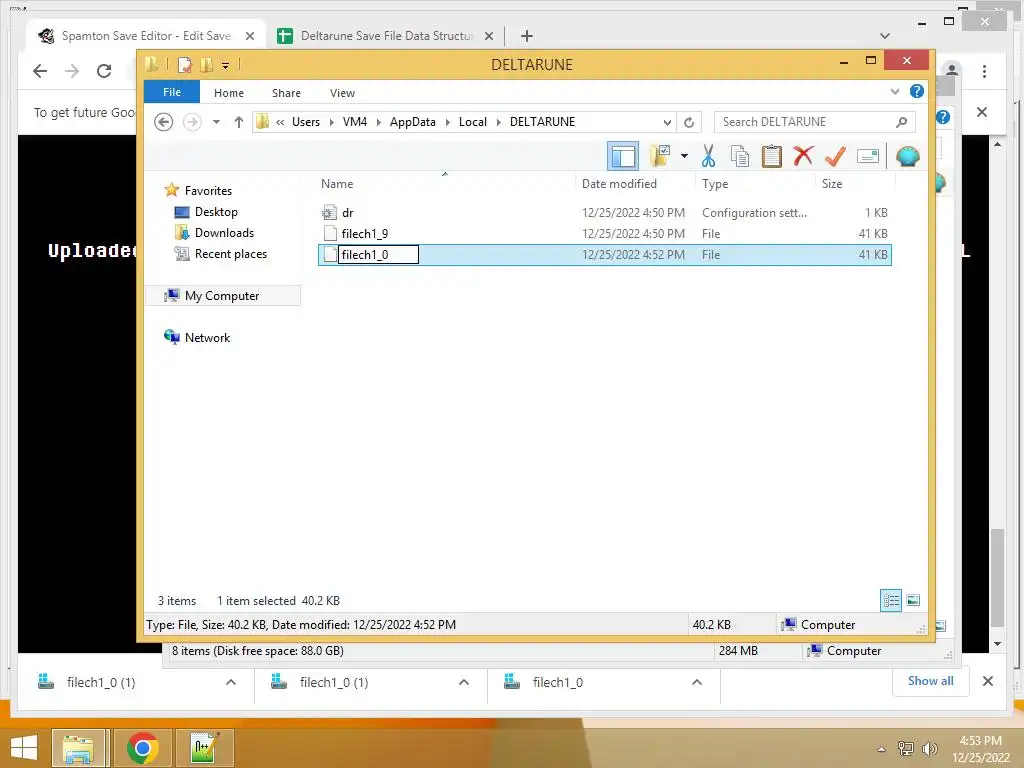Expand hidden breadcrumb path double chevron
The width and height of the screenshot is (1024, 768).
click(280, 122)
